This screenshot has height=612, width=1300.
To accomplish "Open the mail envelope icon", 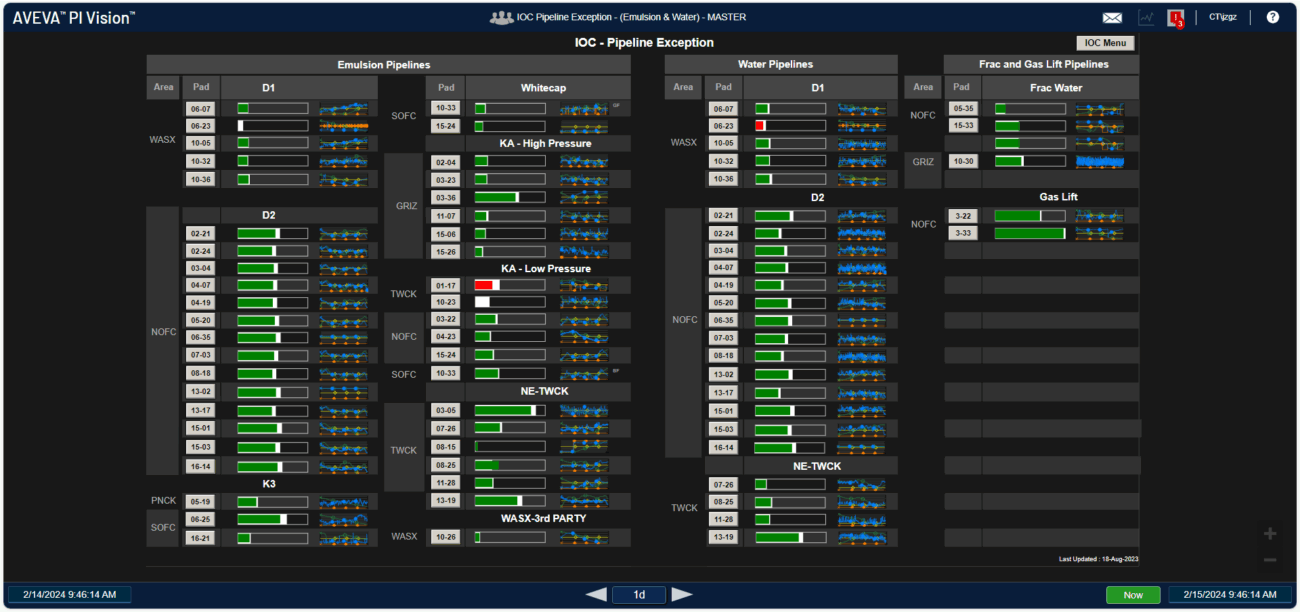I will [1112, 17].
